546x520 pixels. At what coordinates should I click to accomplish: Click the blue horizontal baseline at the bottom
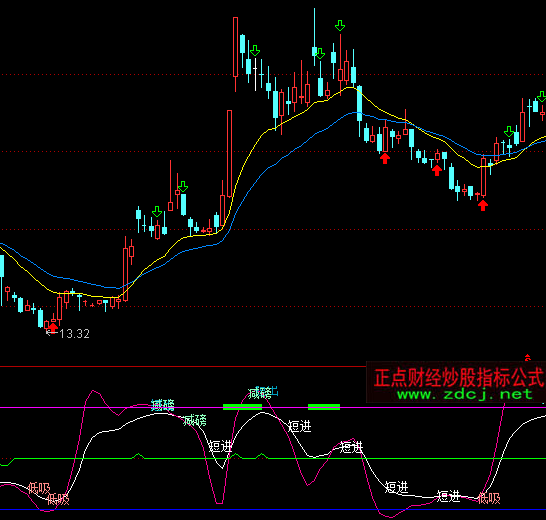[273, 510]
